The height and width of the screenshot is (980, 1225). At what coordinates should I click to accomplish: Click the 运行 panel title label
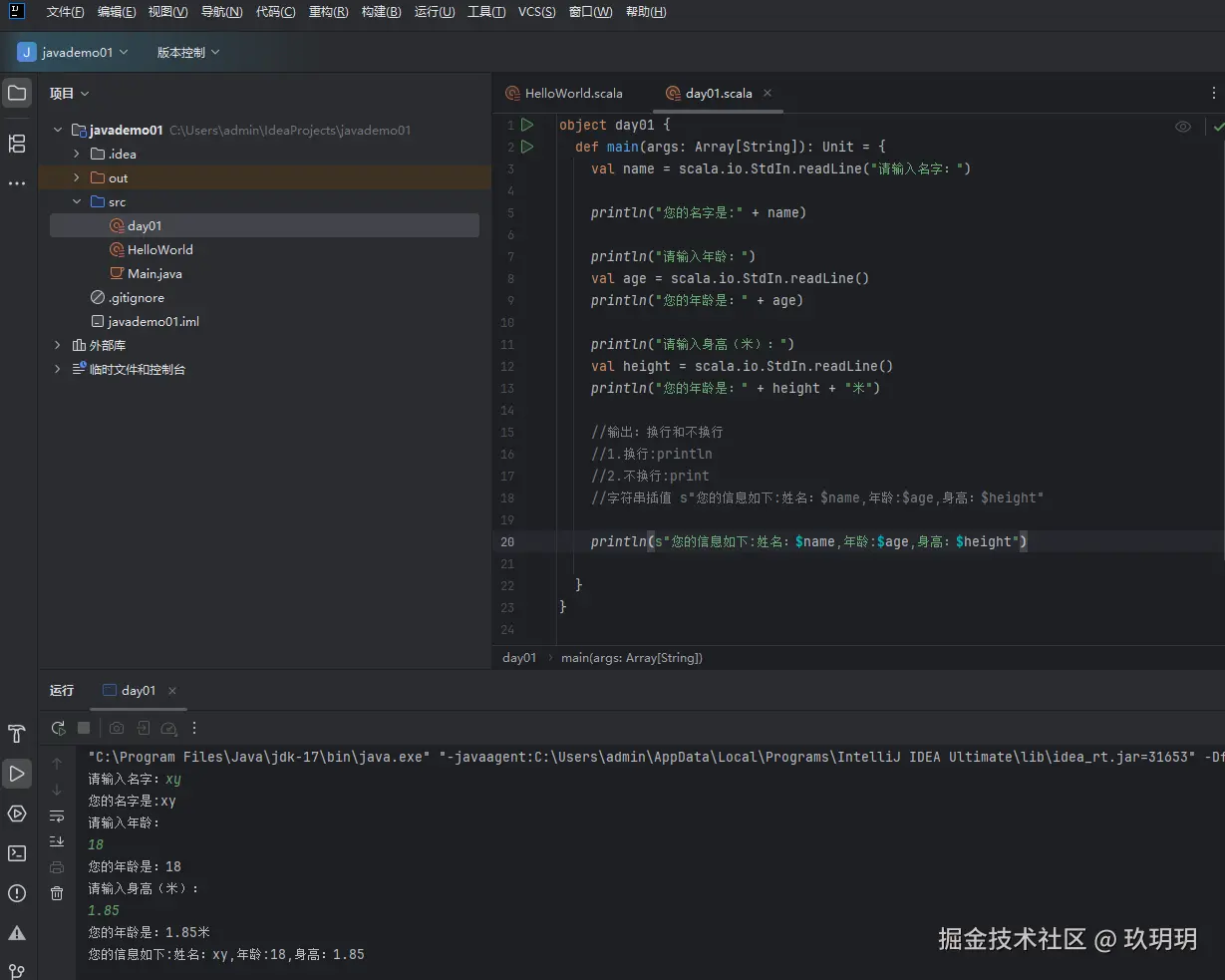point(62,690)
